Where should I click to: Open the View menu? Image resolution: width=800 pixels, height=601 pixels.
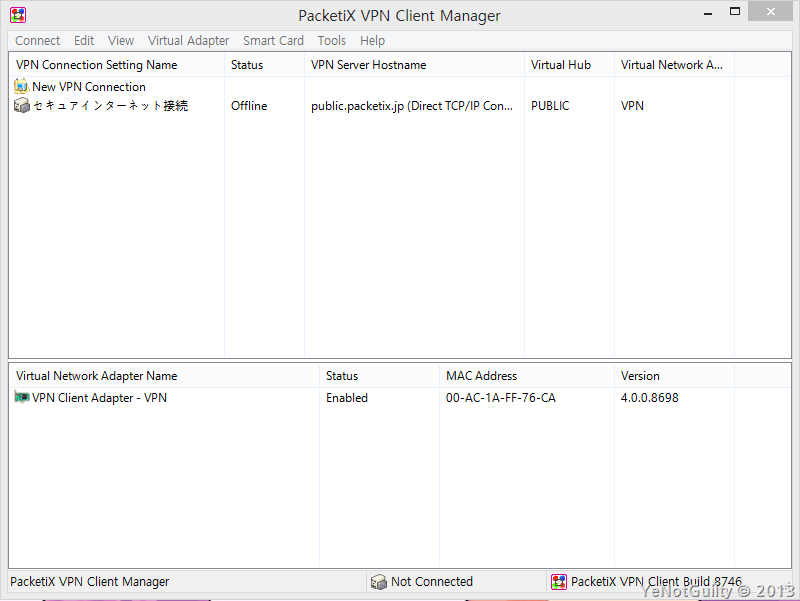(120, 40)
